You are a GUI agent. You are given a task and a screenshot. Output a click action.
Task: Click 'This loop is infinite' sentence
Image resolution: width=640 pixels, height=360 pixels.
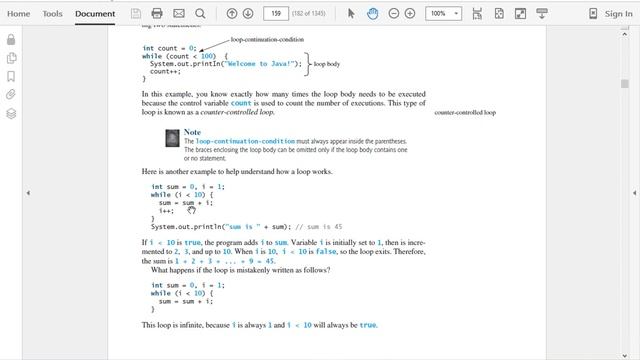260,325
